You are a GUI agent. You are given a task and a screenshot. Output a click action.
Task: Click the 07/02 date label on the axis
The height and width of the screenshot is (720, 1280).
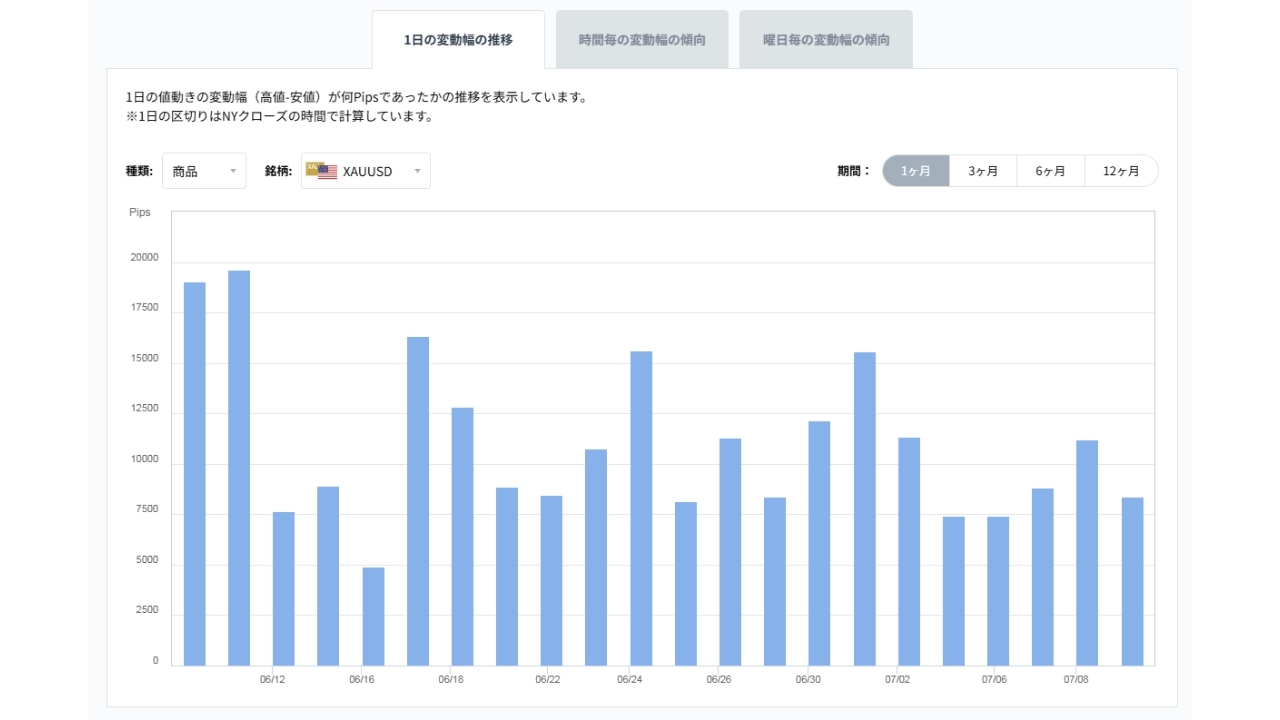[897, 680]
